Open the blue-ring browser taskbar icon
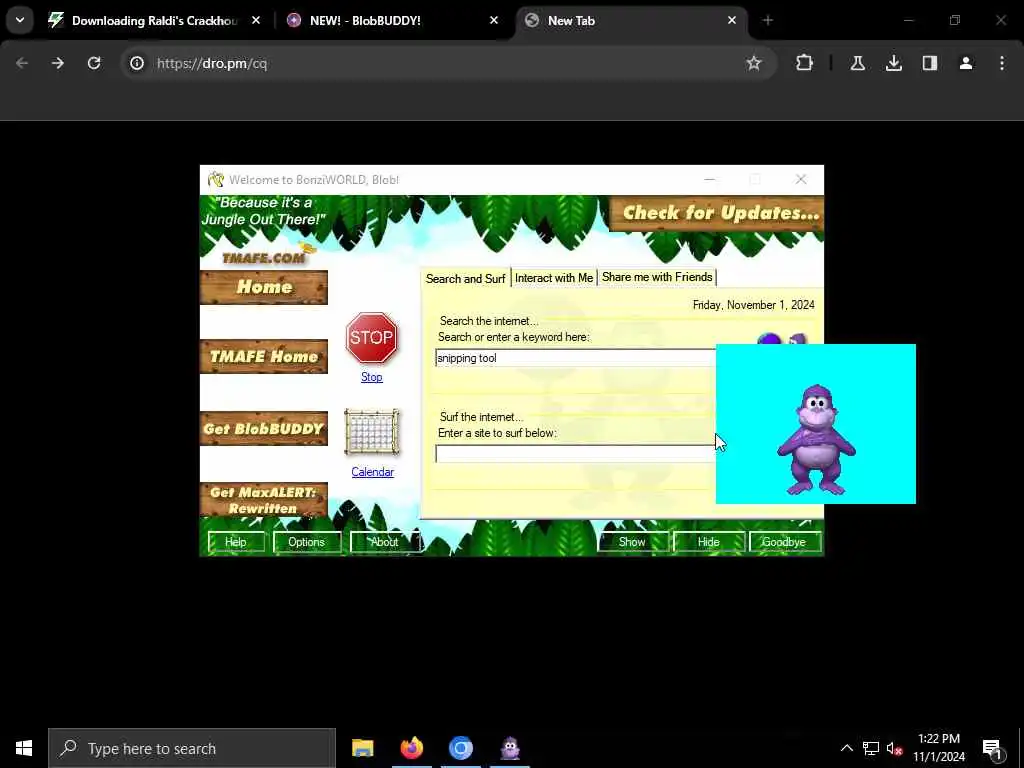 [x=460, y=748]
